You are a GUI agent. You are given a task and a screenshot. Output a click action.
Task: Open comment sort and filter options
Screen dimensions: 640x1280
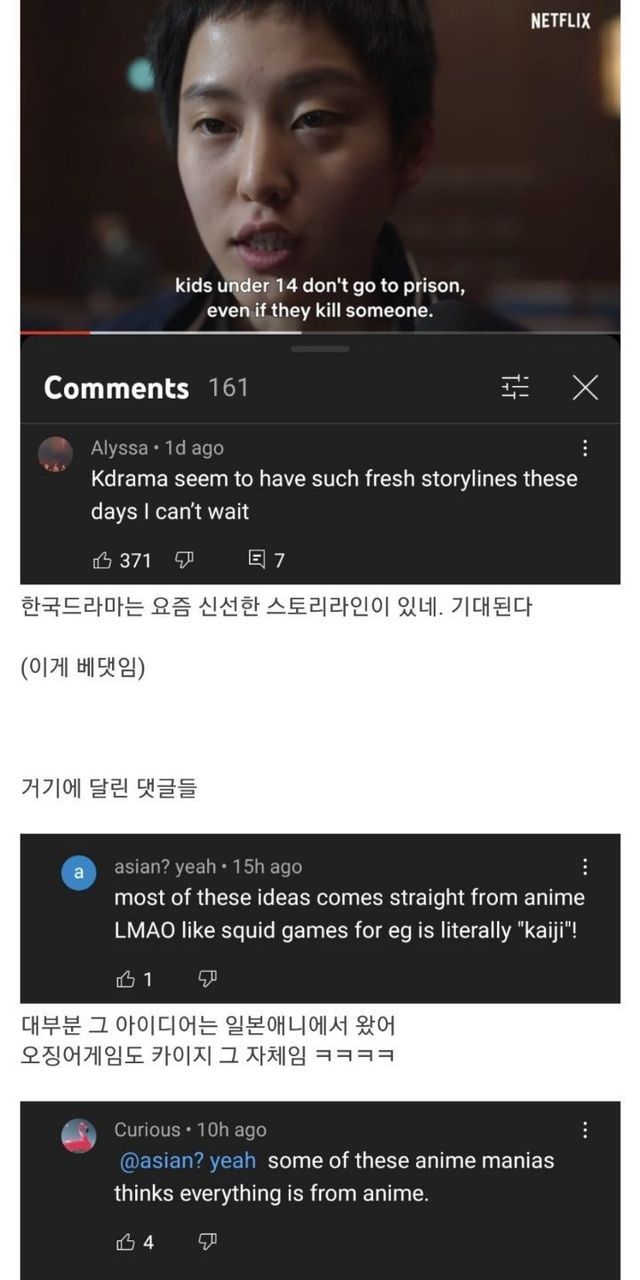click(516, 388)
